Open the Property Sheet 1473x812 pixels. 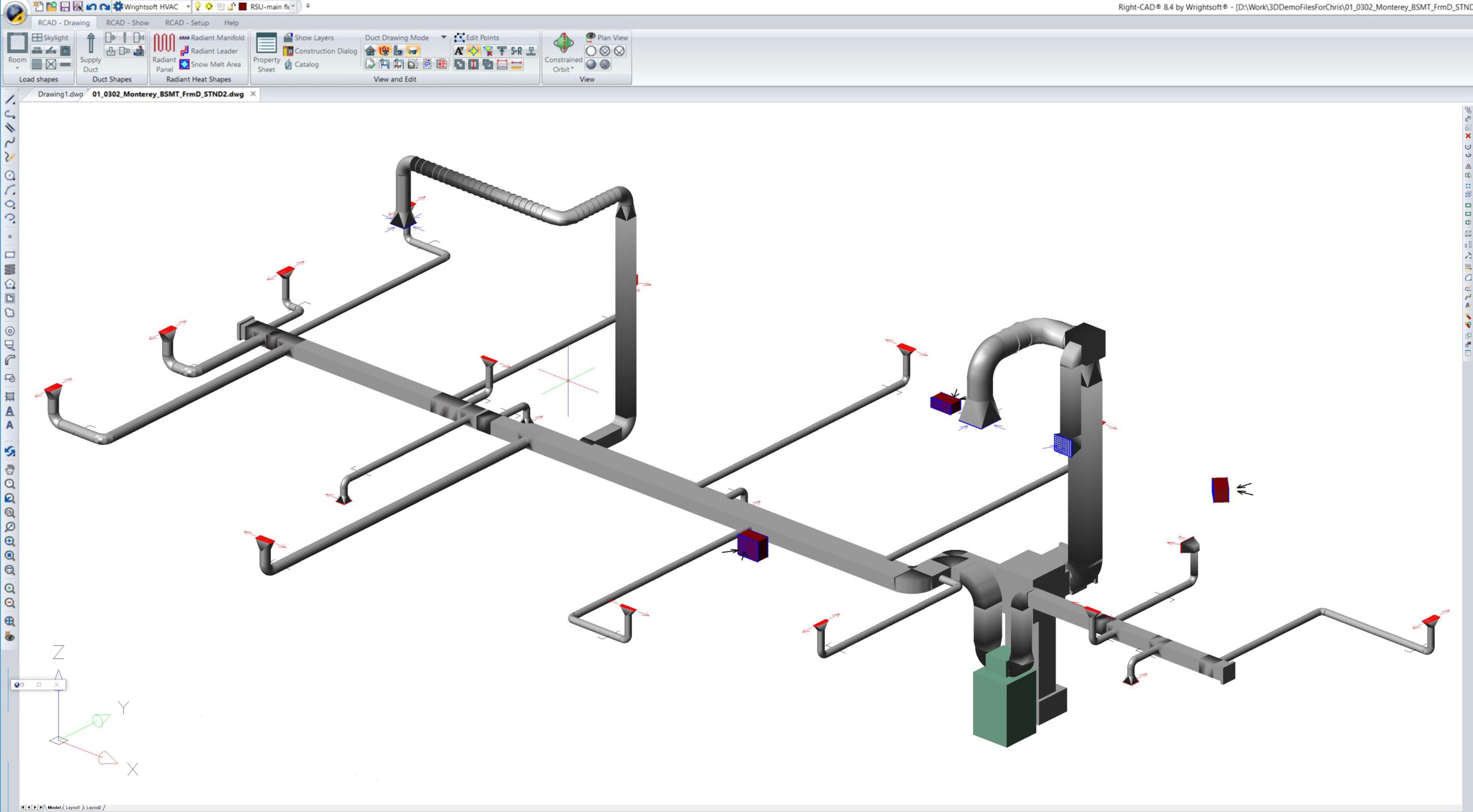(x=266, y=52)
